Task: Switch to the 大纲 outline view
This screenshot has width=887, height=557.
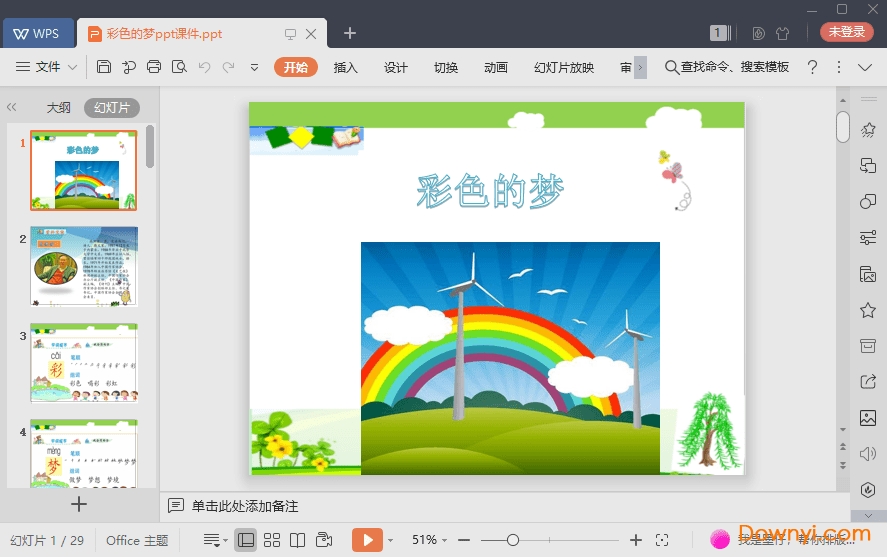Action: pos(58,107)
